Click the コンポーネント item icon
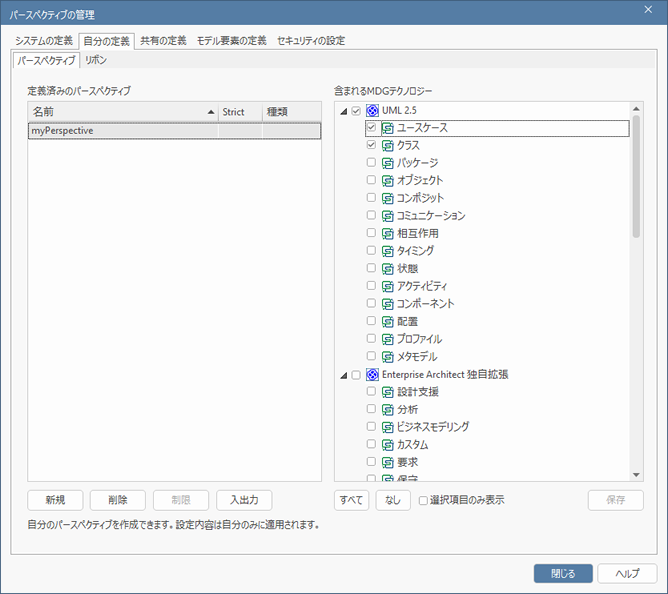Viewport: 668px width, 594px height. pyautogui.click(x=388, y=304)
